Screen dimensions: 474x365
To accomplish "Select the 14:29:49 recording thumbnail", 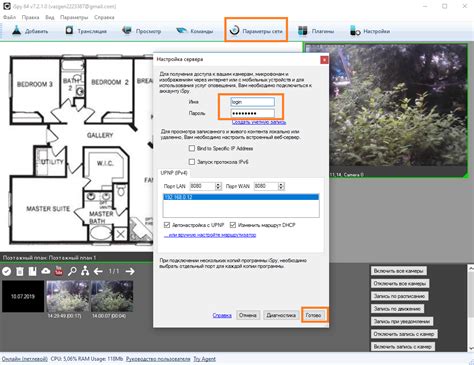I will click(x=68, y=296).
